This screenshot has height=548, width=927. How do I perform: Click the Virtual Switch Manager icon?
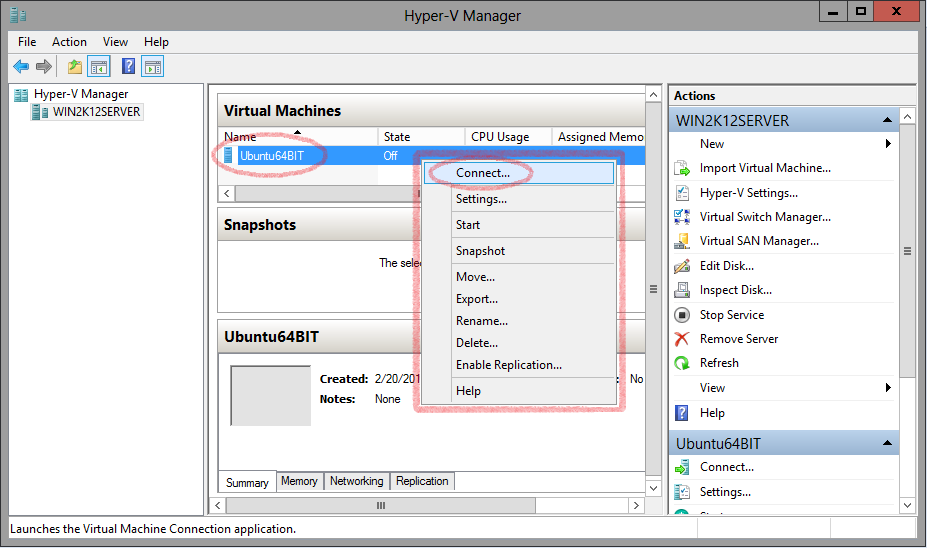682,217
